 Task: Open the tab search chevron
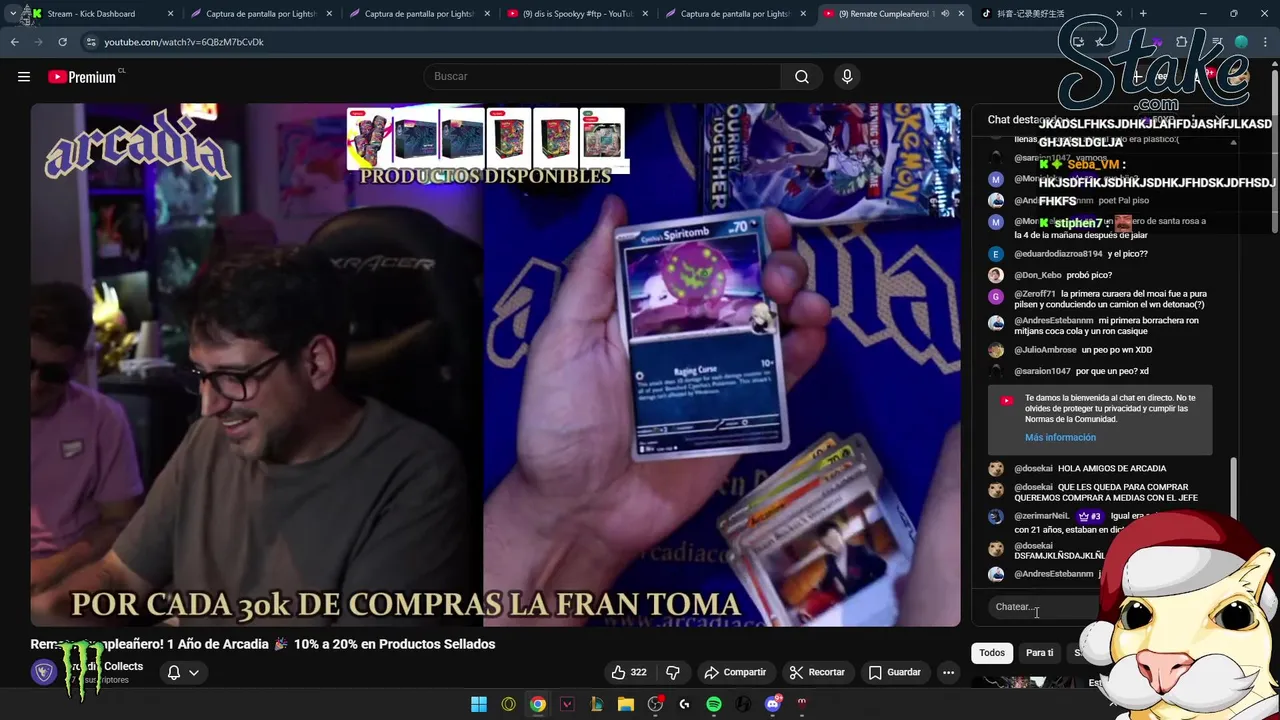tap(12, 14)
